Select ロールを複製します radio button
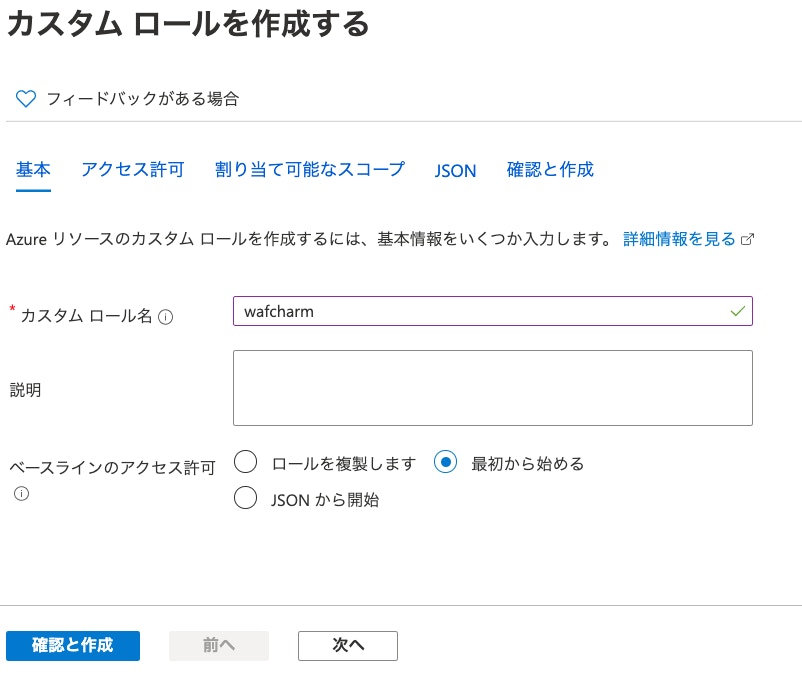This screenshot has height=678, width=802. click(246, 463)
